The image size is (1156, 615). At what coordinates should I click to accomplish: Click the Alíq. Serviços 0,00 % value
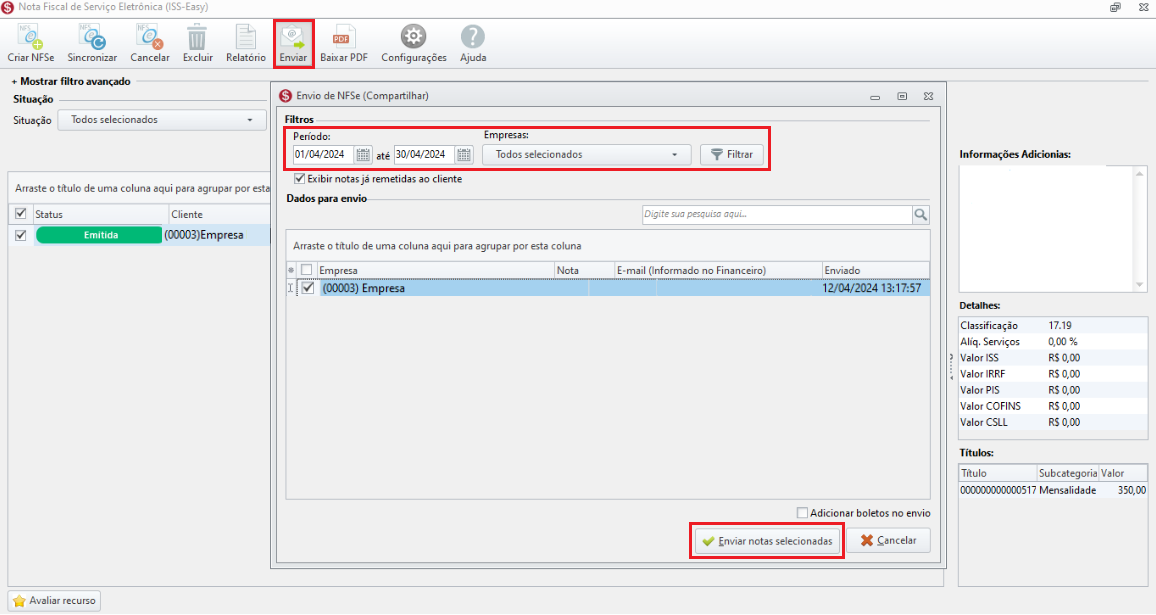tap(1062, 341)
